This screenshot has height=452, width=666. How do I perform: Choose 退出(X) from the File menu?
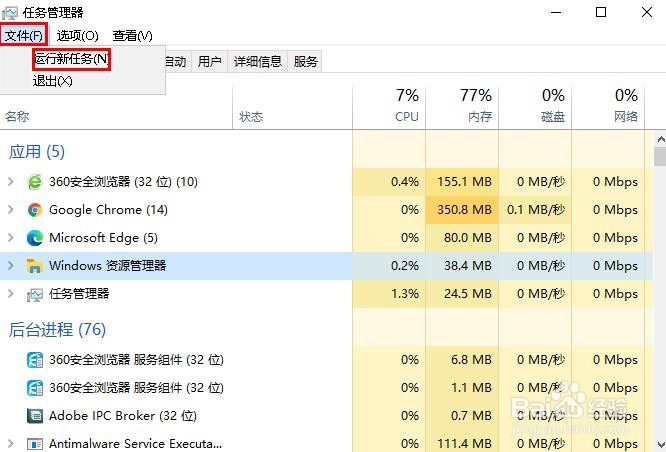pyautogui.click(x=52, y=81)
